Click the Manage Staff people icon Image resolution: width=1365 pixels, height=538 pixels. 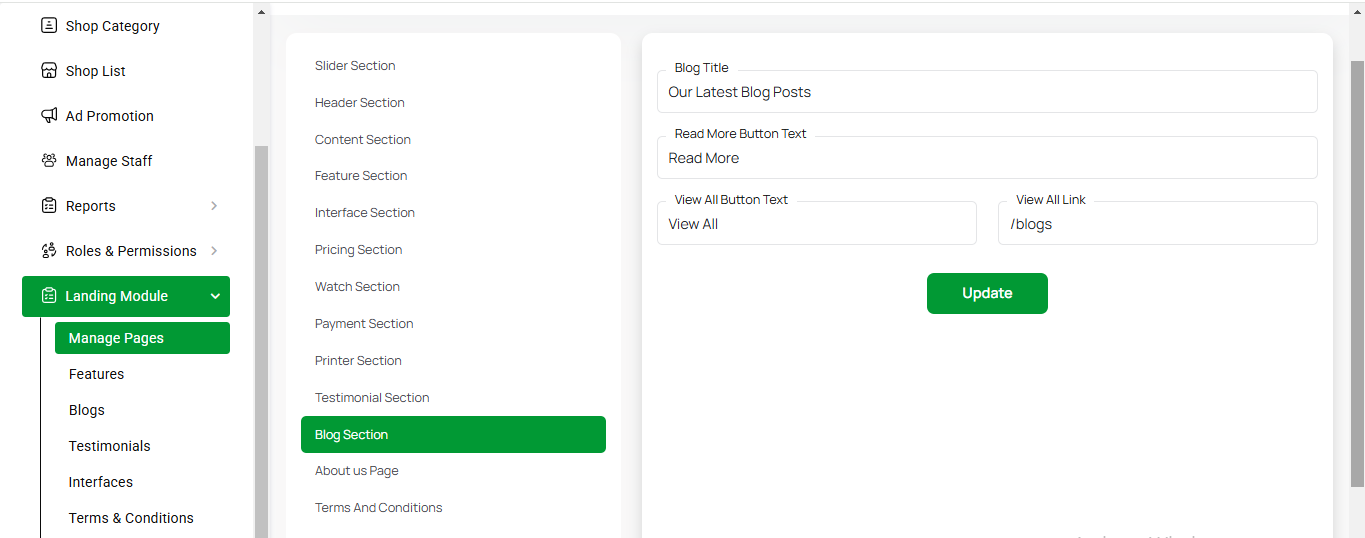[48, 161]
